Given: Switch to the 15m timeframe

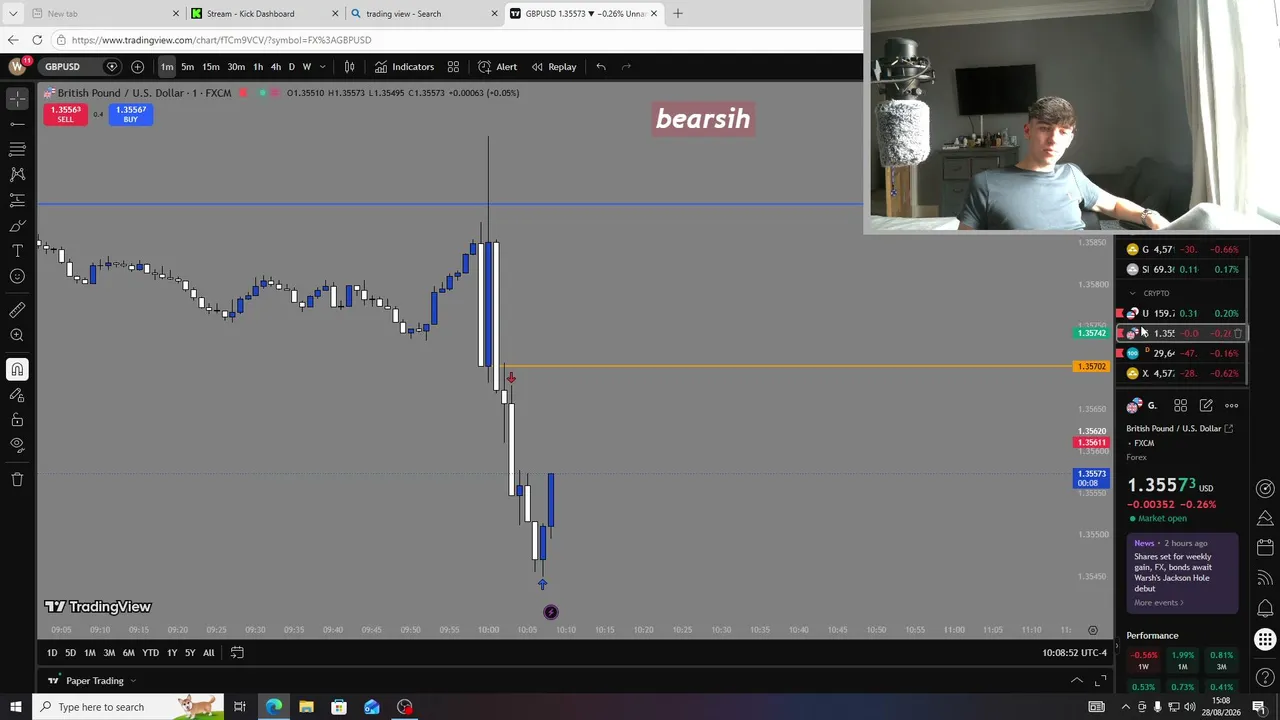Looking at the screenshot, I should (x=211, y=67).
